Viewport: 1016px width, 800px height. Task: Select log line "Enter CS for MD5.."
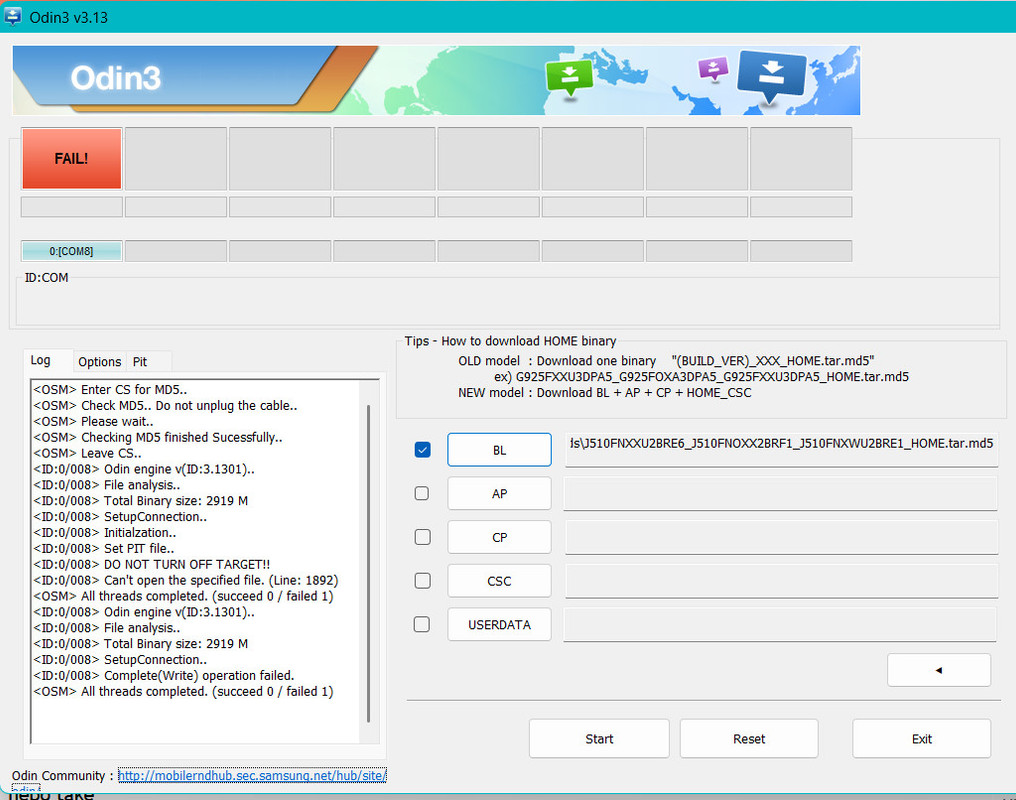coord(110,390)
